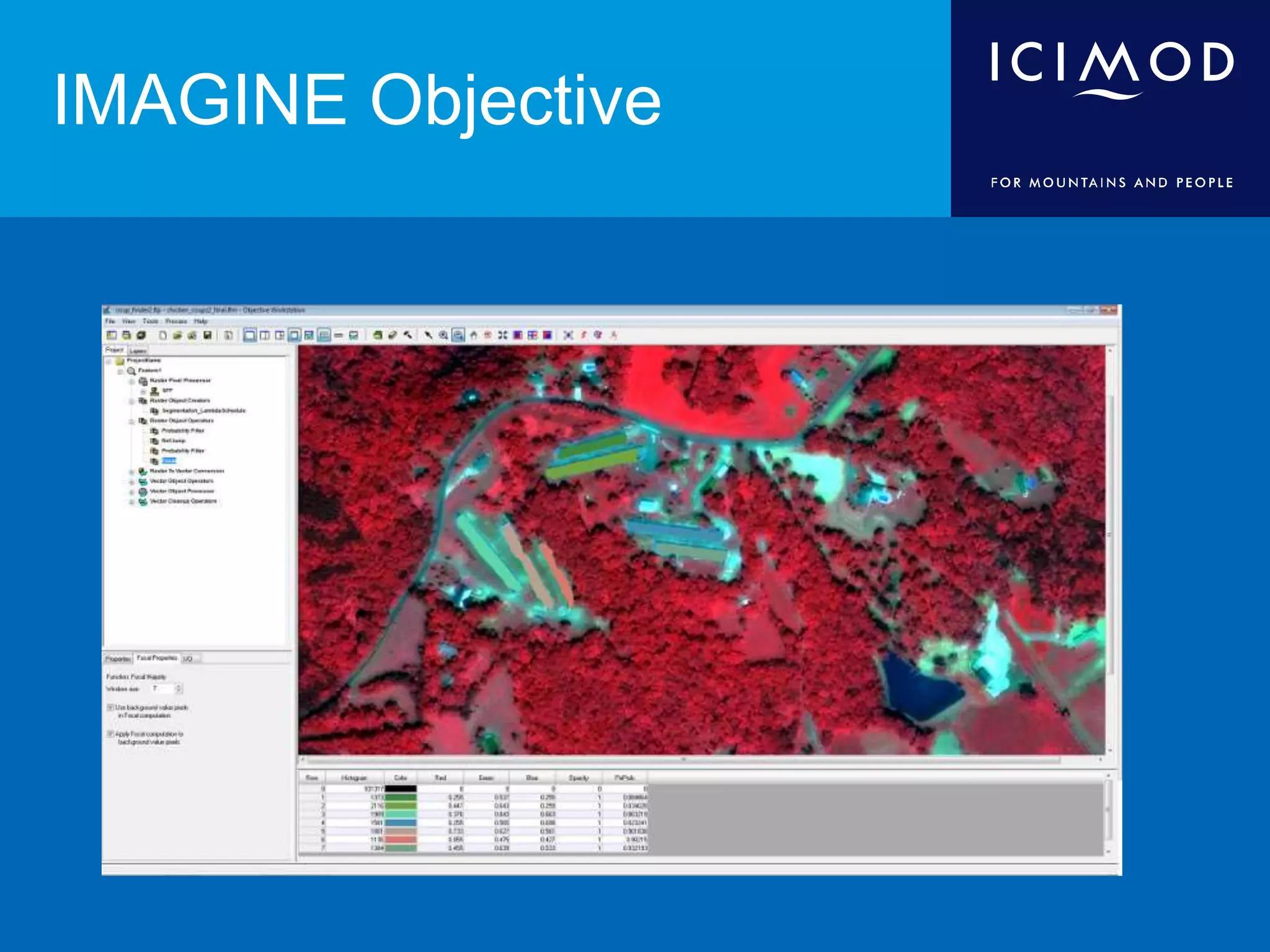This screenshot has height=952, width=1270.
Task: Toggle Apply Focal computation to background checkbox
Action: (110, 734)
